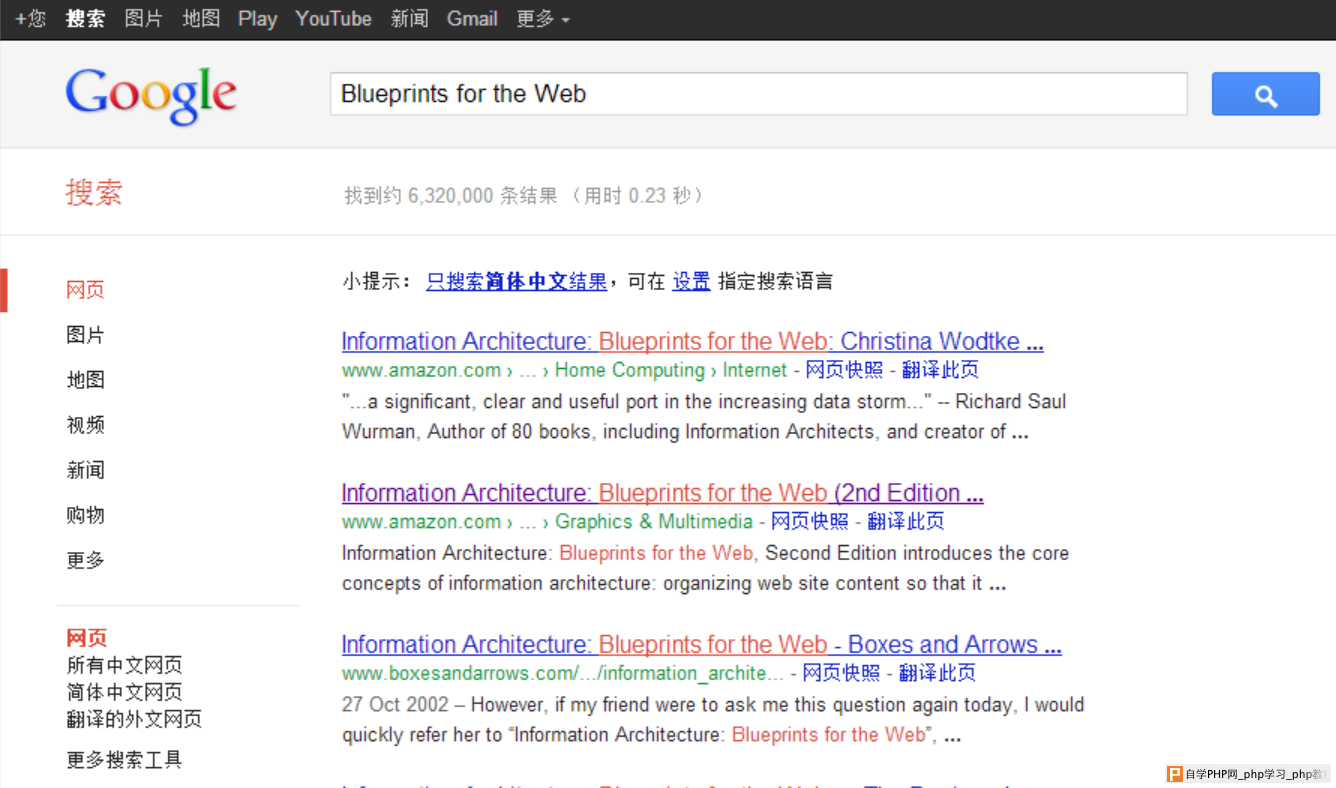Viewport: 1336px width, 788px height.
Task: Filter by 所有中文网页
Action: [124, 665]
